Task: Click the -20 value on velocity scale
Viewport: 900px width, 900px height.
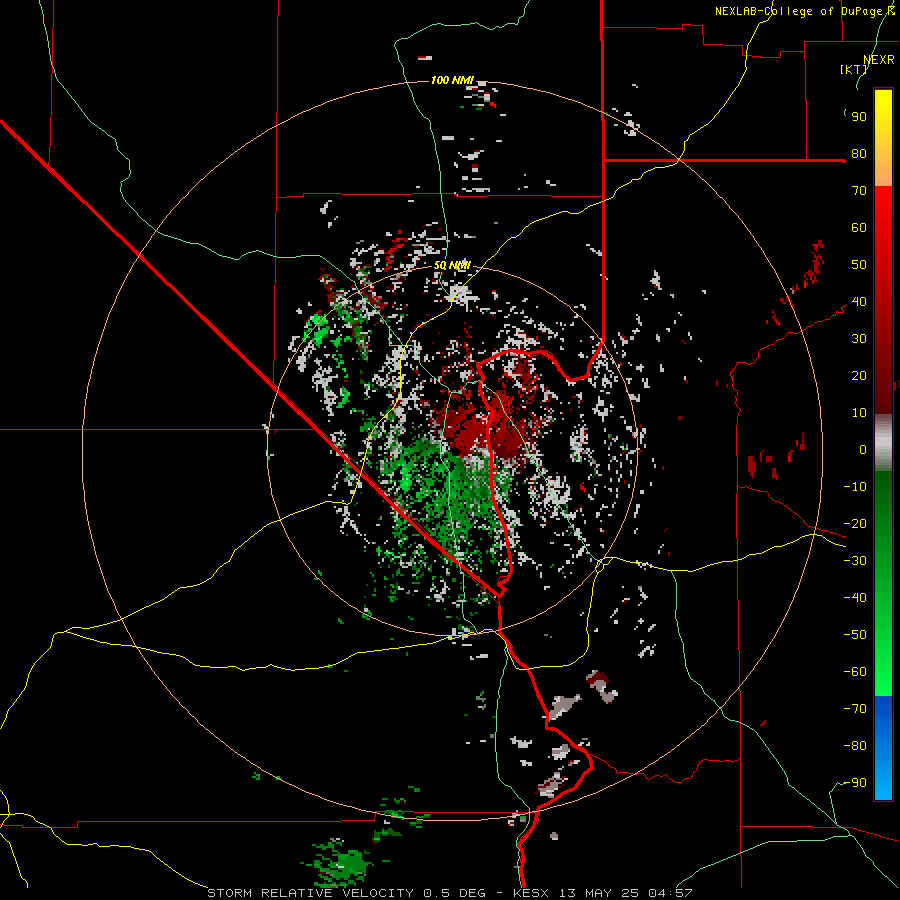Action: pyautogui.click(x=855, y=524)
